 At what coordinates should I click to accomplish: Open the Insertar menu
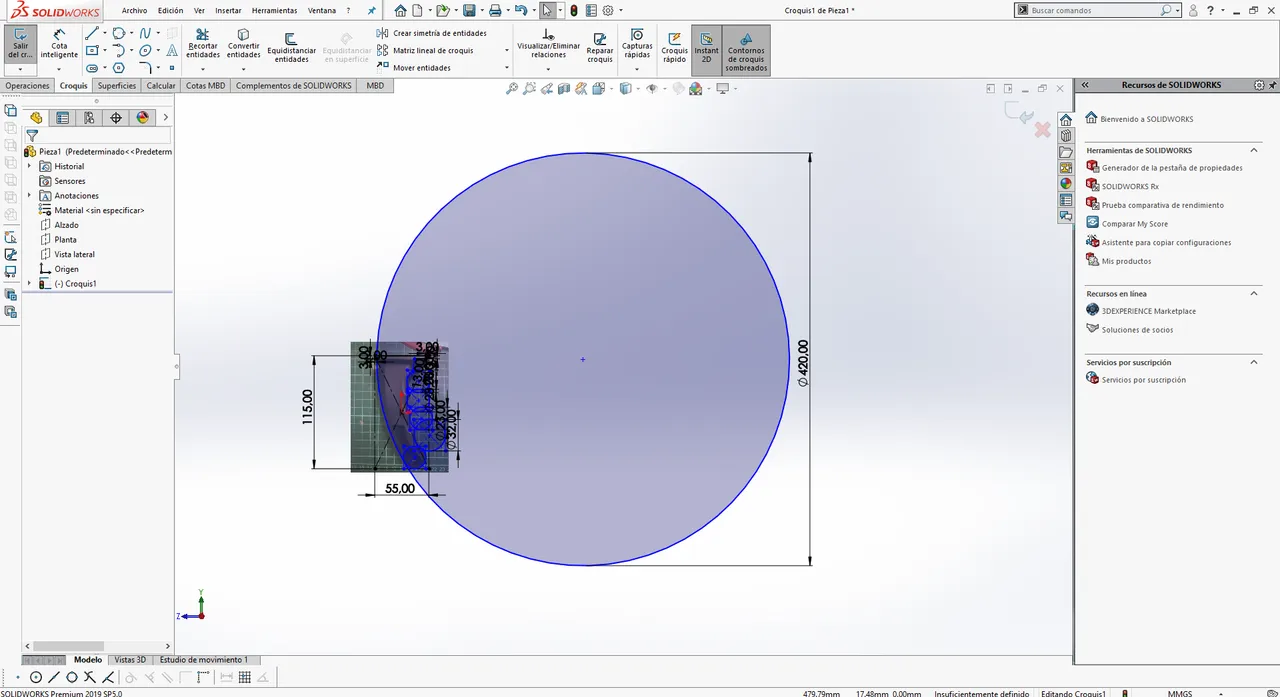point(228,10)
